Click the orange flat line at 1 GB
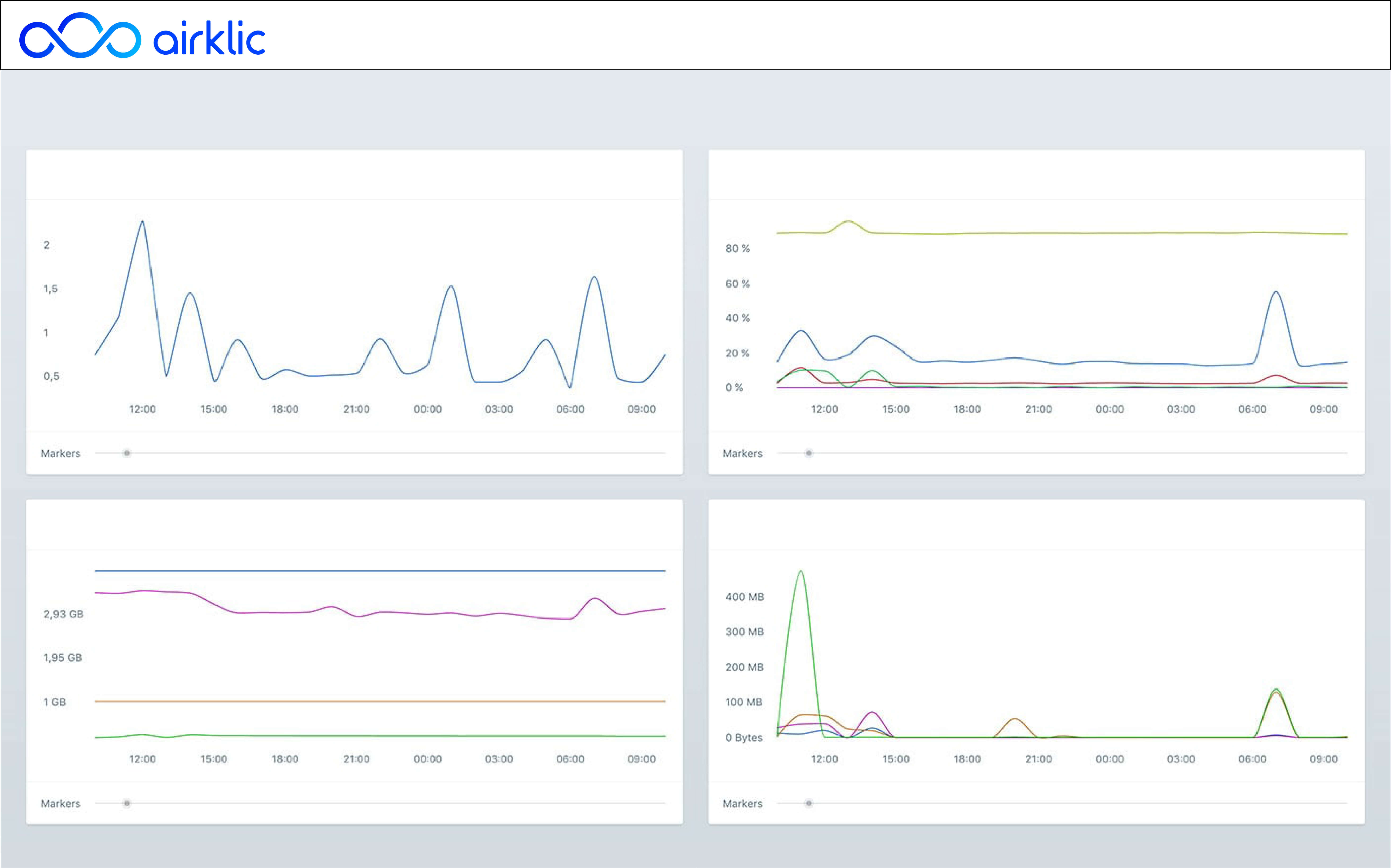Image resolution: width=1391 pixels, height=868 pixels. tap(379, 701)
